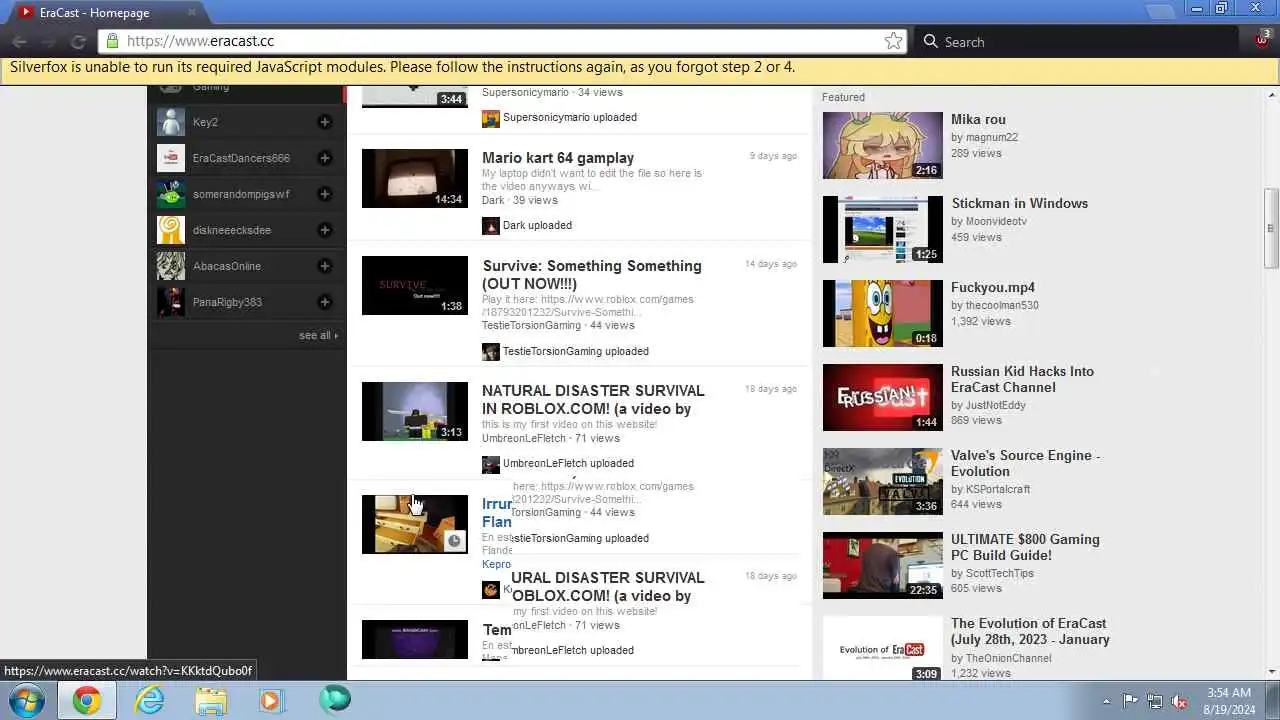This screenshot has width=1280, height=720.
Task: Click Supersonicymario uploader avatar
Action: click(x=490, y=118)
